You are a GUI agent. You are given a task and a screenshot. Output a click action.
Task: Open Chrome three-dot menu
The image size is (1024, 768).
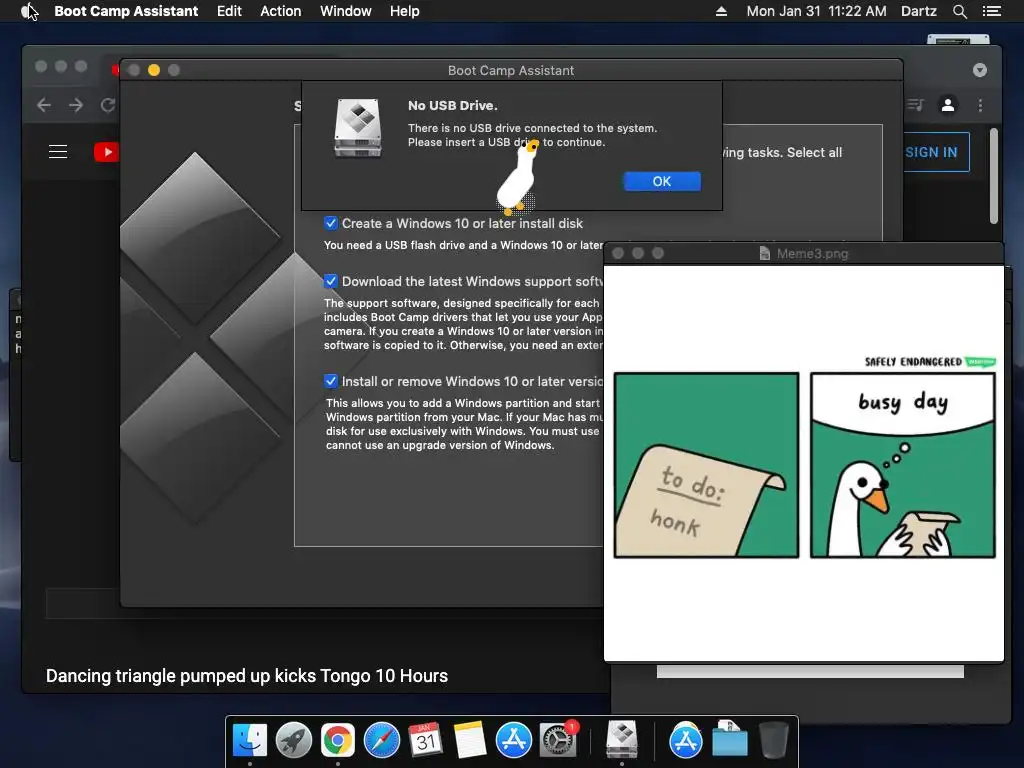tap(980, 105)
